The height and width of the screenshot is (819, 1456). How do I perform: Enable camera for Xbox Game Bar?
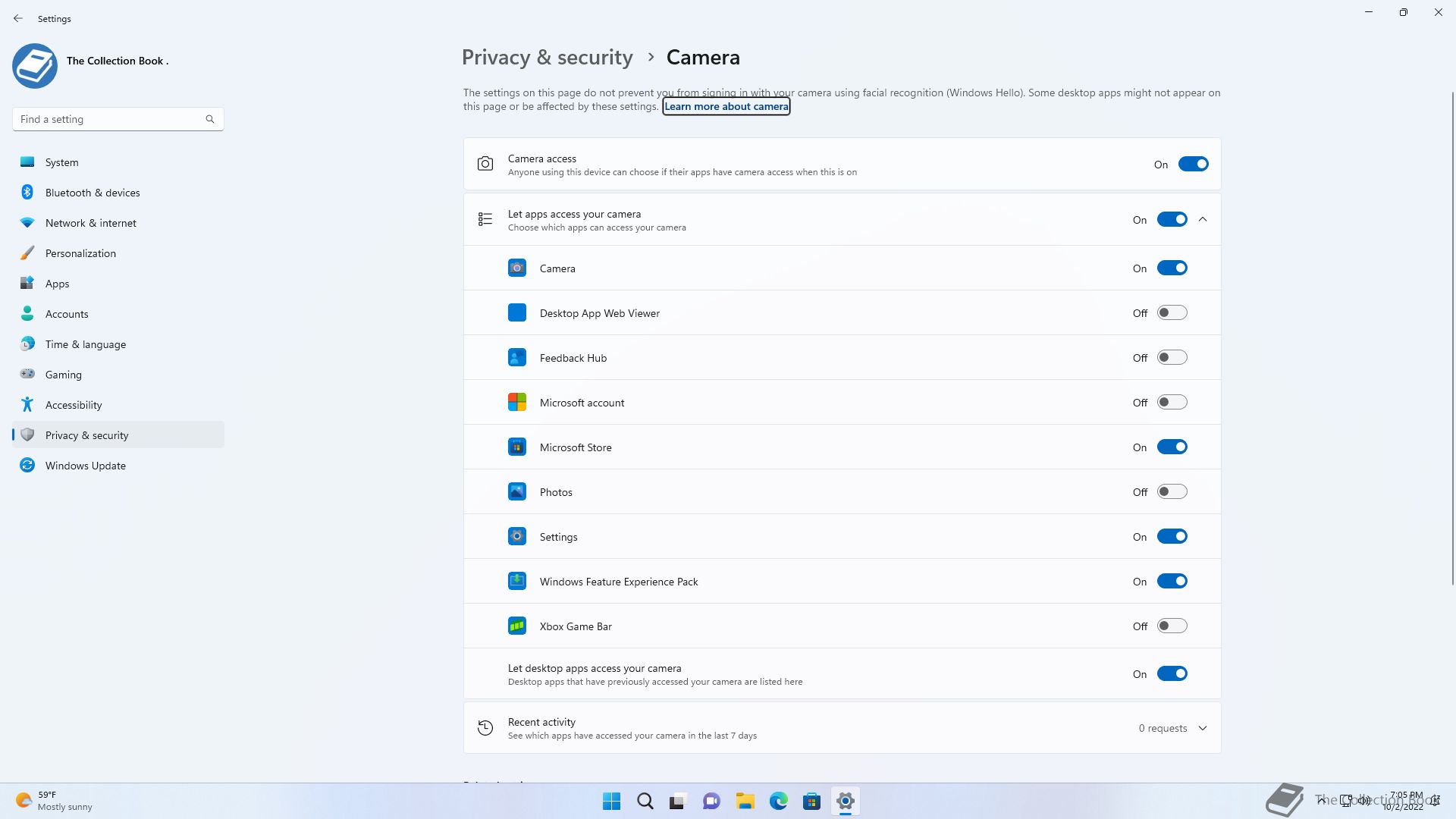pyautogui.click(x=1172, y=626)
